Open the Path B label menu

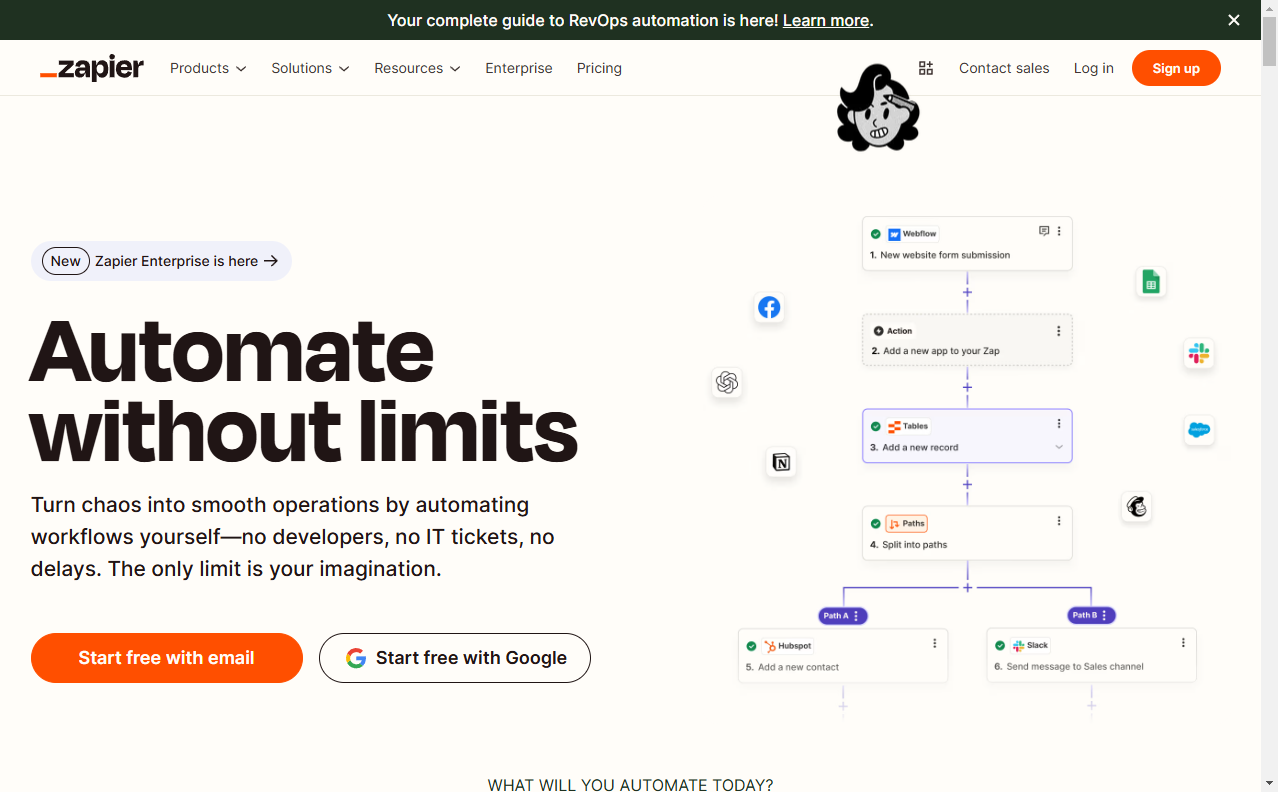tap(1091, 616)
